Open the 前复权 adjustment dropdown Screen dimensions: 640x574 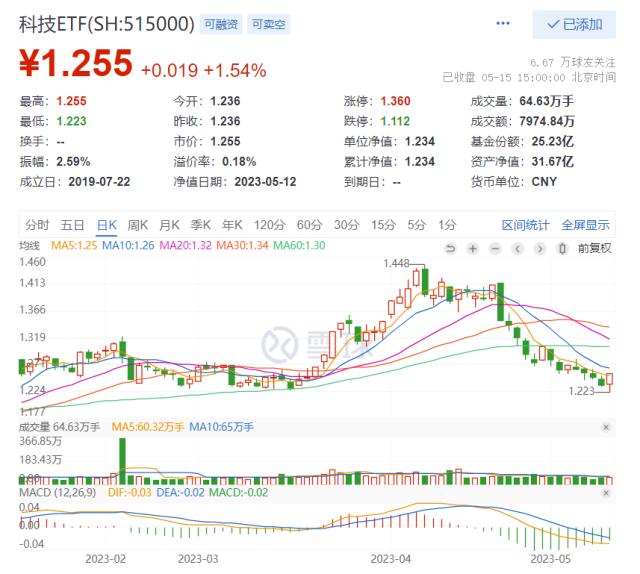594,248
